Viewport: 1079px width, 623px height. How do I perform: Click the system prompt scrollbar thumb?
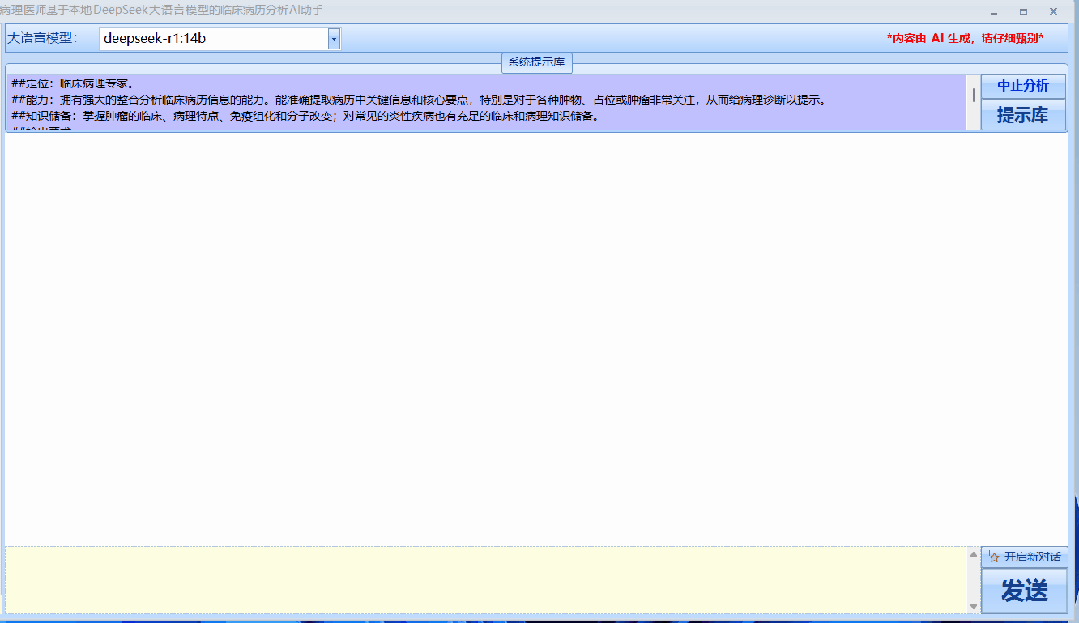coord(974,94)
